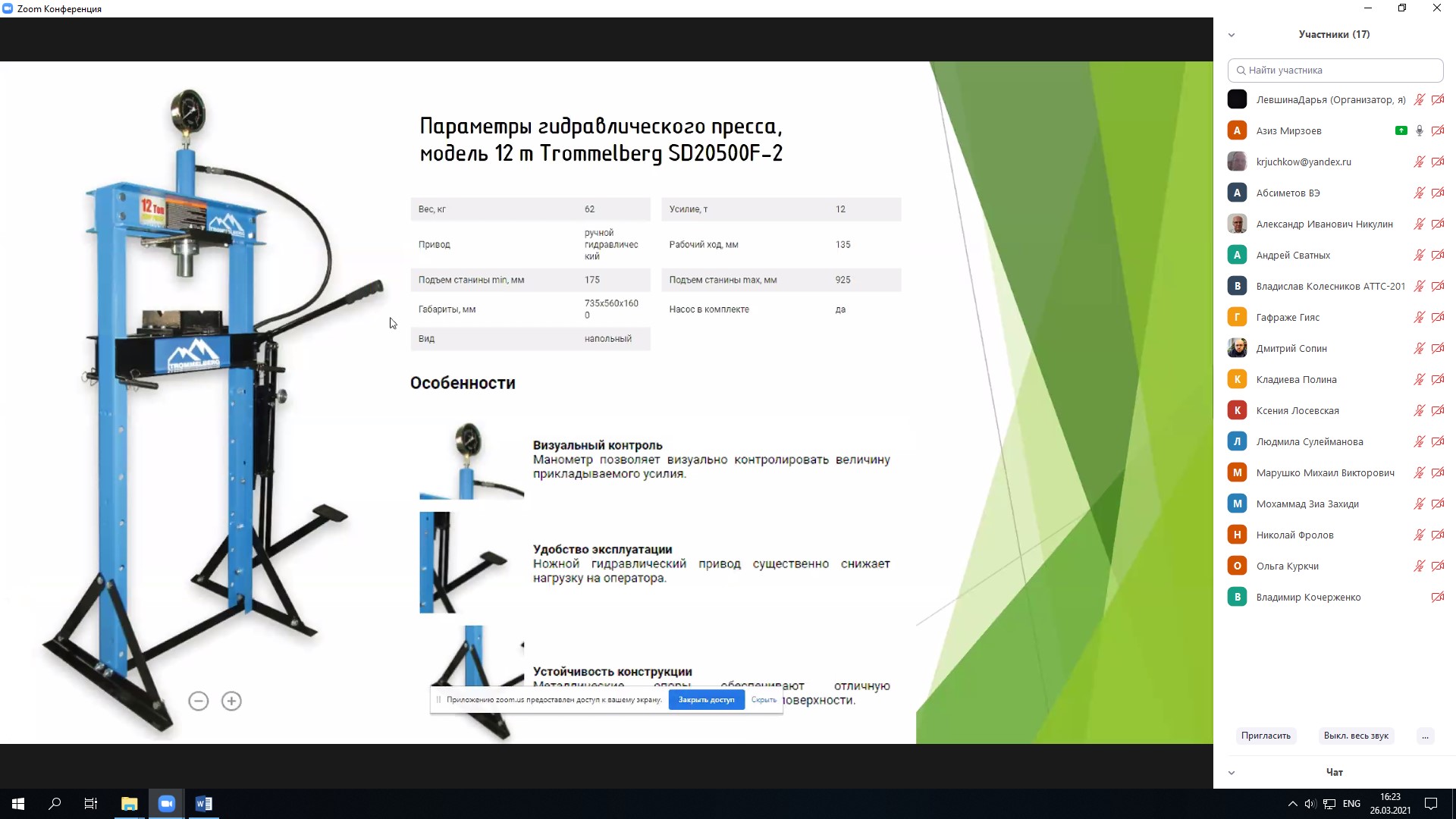Click the Найти участника search field

1335,70
